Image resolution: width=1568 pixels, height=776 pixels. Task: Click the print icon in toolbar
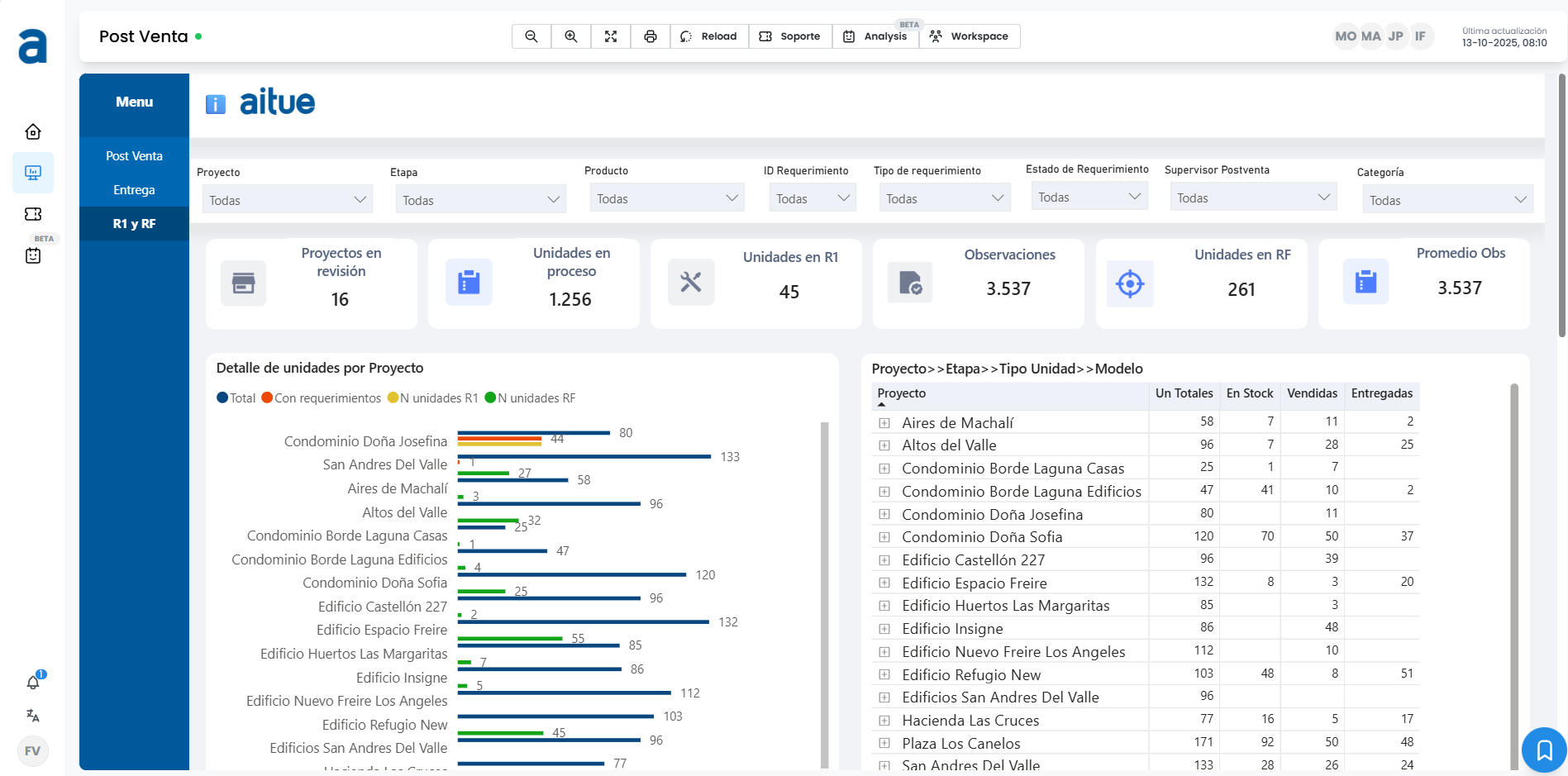[x=651, y=36]
